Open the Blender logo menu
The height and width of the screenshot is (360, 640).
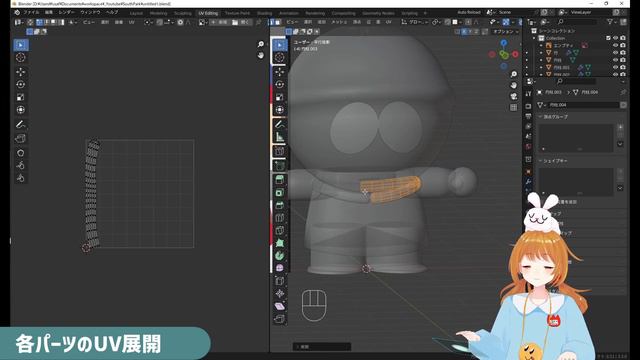coord(17,13)
